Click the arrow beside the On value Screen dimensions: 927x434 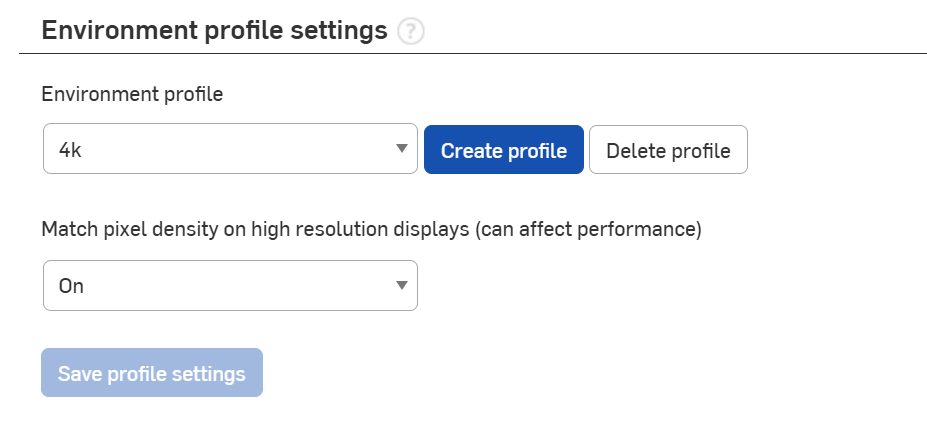pos(401,286)
